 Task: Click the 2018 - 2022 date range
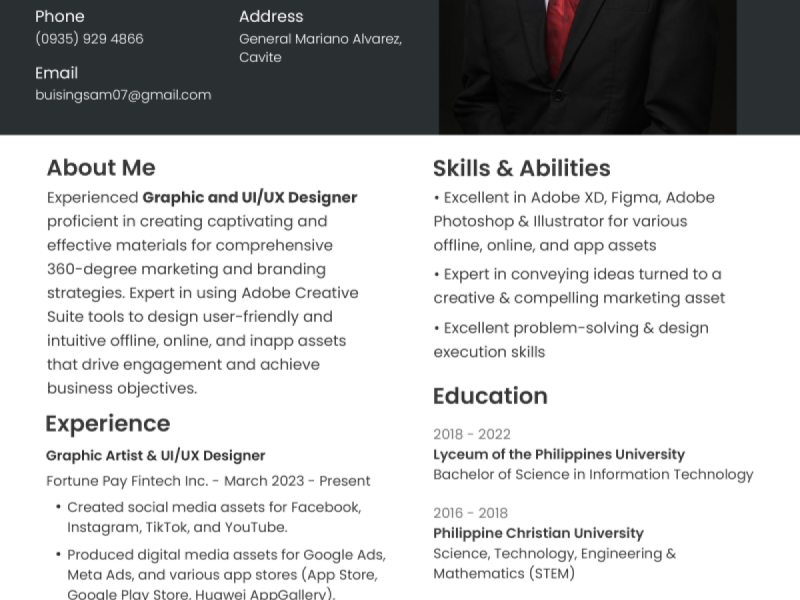(472, 434)
